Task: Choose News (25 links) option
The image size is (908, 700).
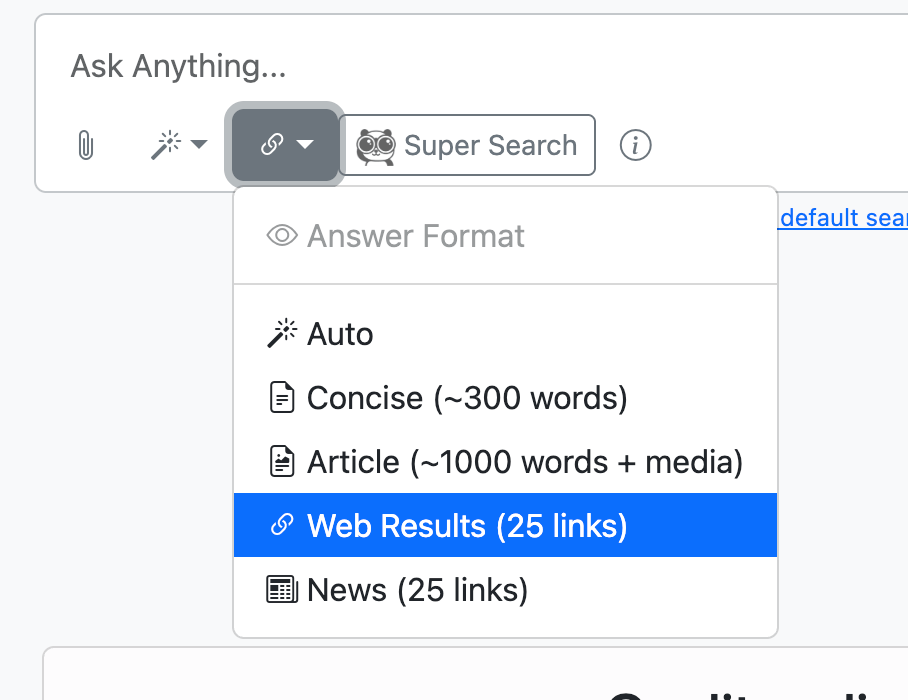Action: [x=417, y=590]
